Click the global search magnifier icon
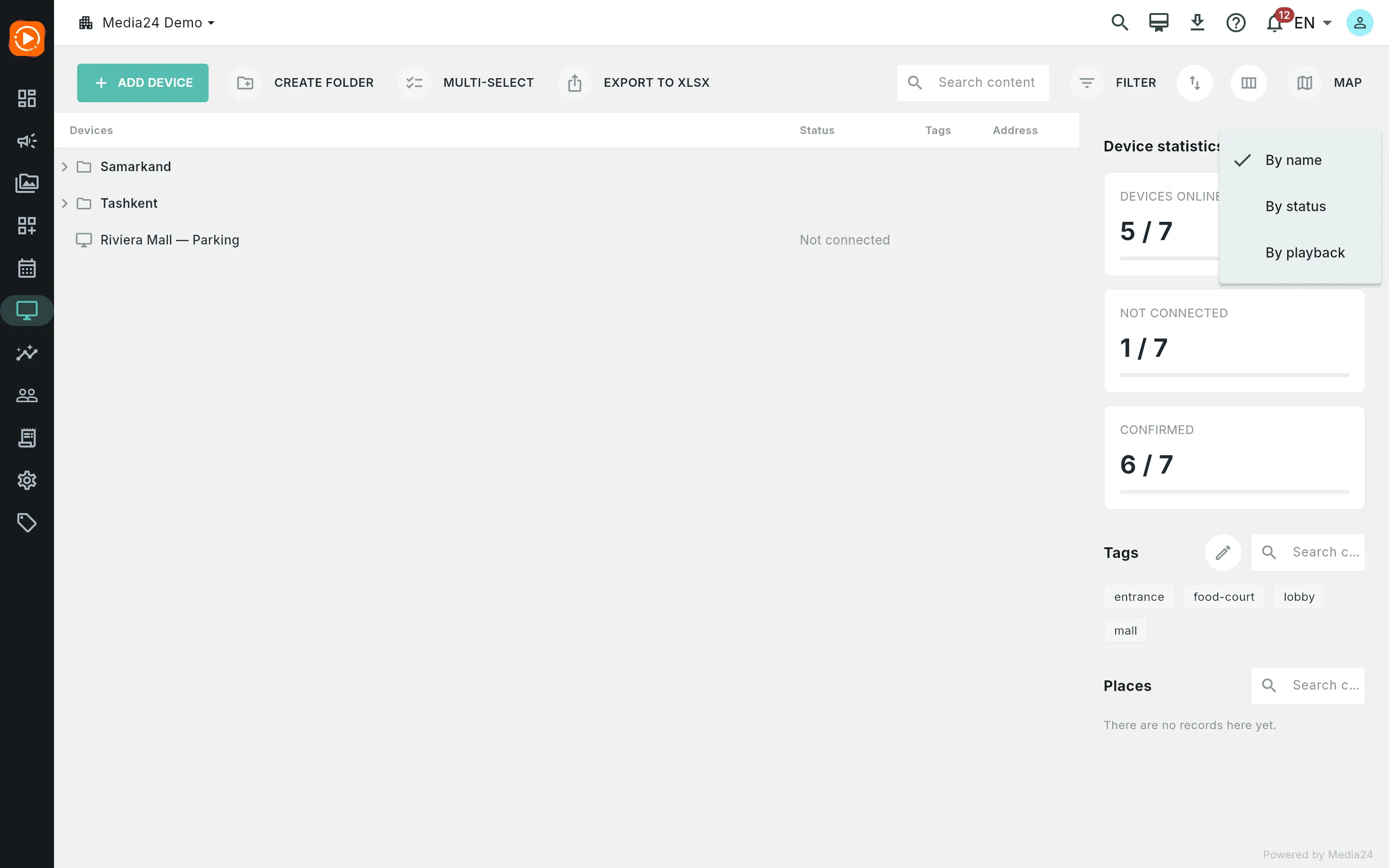 pos(1120,23)
